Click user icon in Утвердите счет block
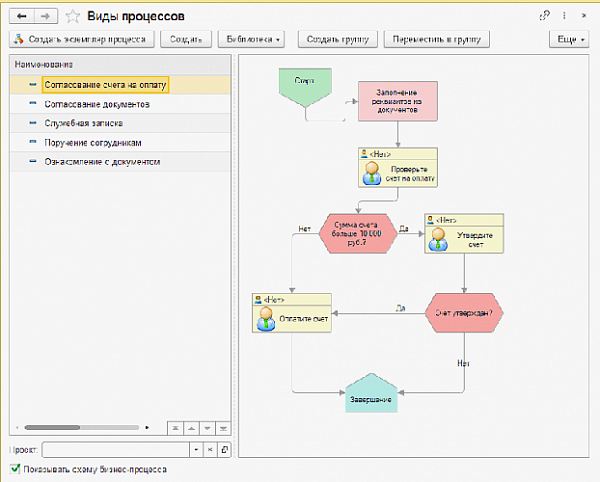Viewport: 600px width, 482px height. coord(438,239)
